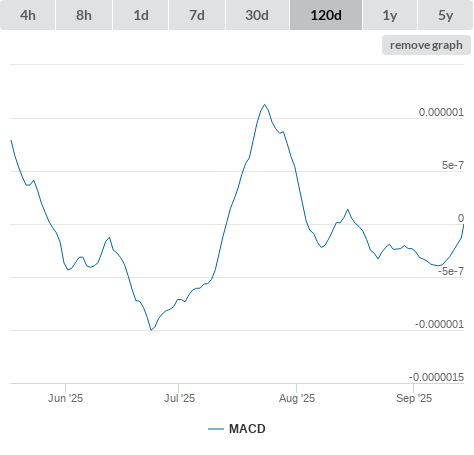Click the MACD line's lowest trough
Image resolution: width=474 pixels, height=455 pixels.
point(151,330)
